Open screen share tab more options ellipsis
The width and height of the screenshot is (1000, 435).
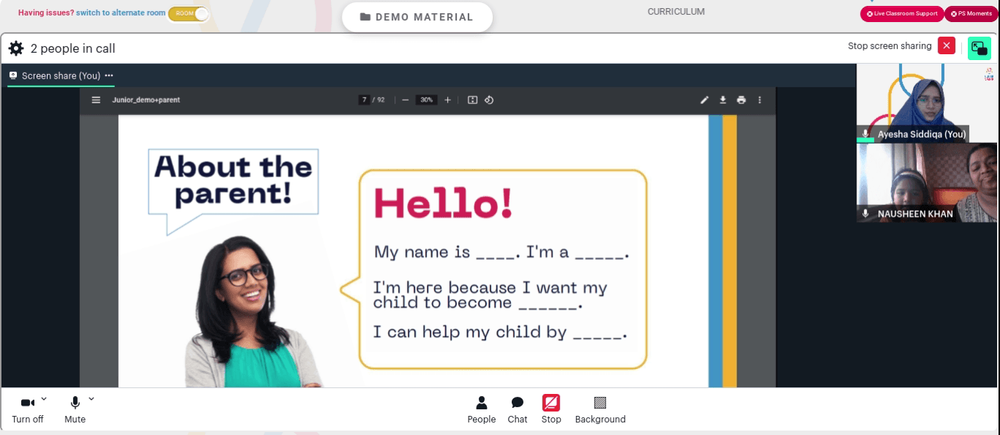(x=109, y=75)
